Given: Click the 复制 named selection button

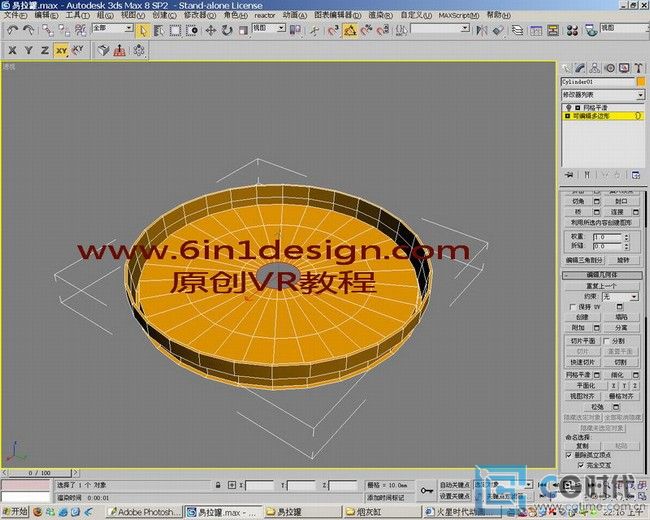Looking at the screenshot, I should pos(582,446).
